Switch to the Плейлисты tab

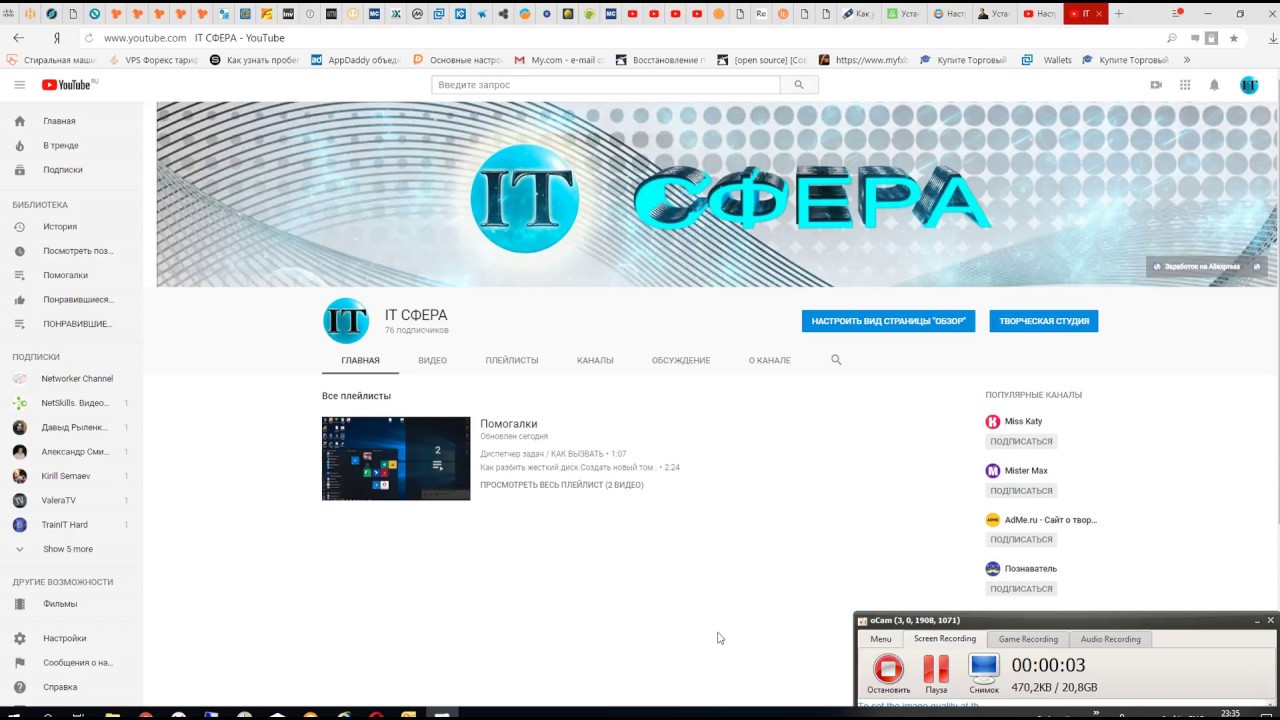512,360
